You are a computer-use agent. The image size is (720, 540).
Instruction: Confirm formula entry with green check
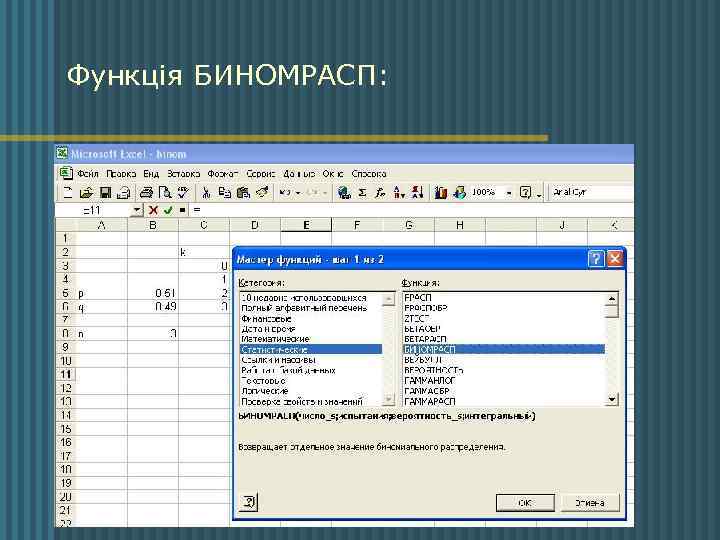[168, 210]
